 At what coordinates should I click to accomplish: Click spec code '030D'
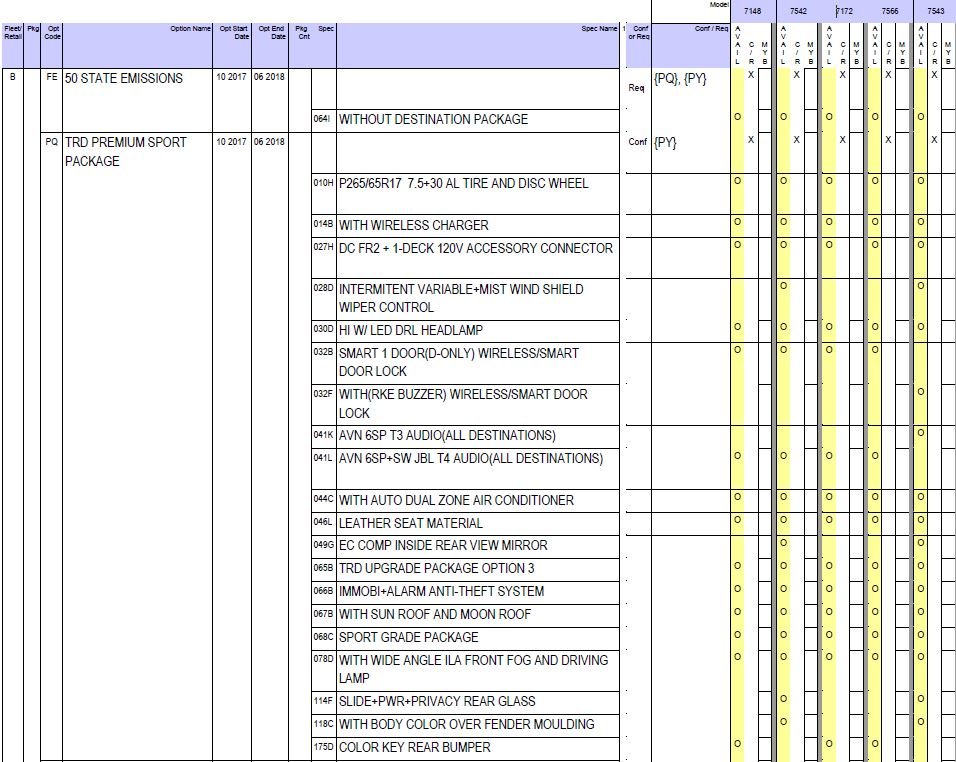[323, 329]
